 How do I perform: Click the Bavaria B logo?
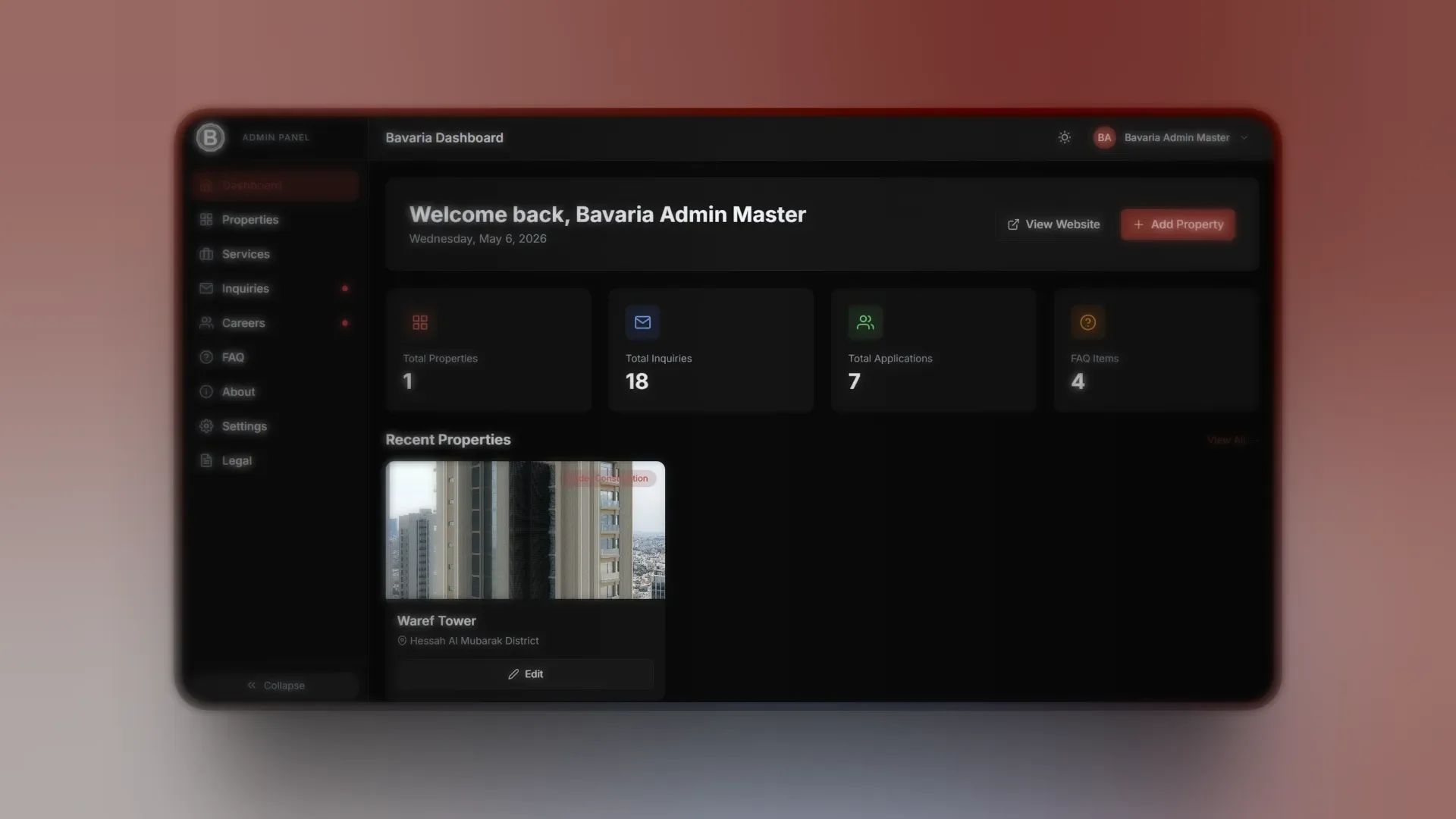(x=210, y=137)
